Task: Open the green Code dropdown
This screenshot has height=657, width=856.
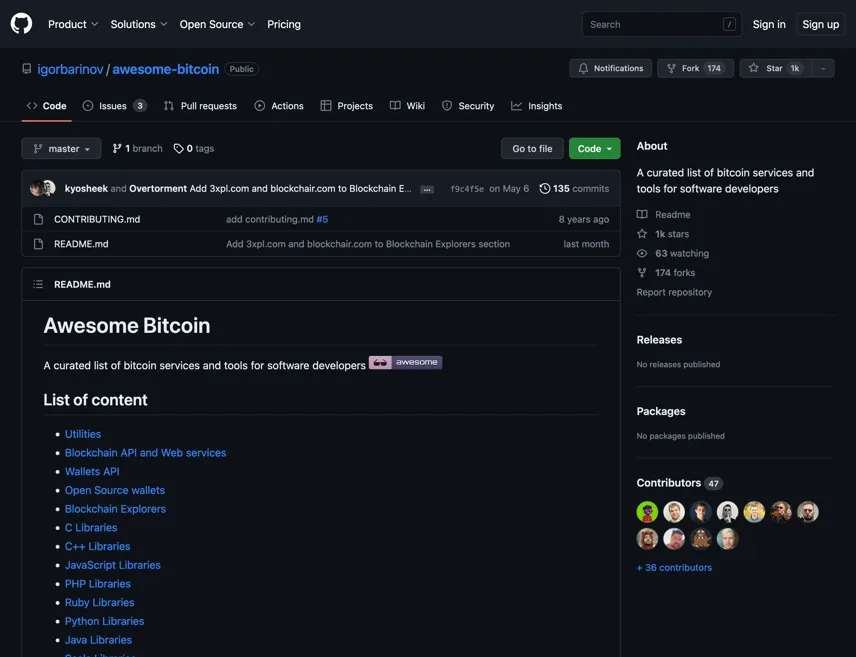Action: click(x=595, y=149)
